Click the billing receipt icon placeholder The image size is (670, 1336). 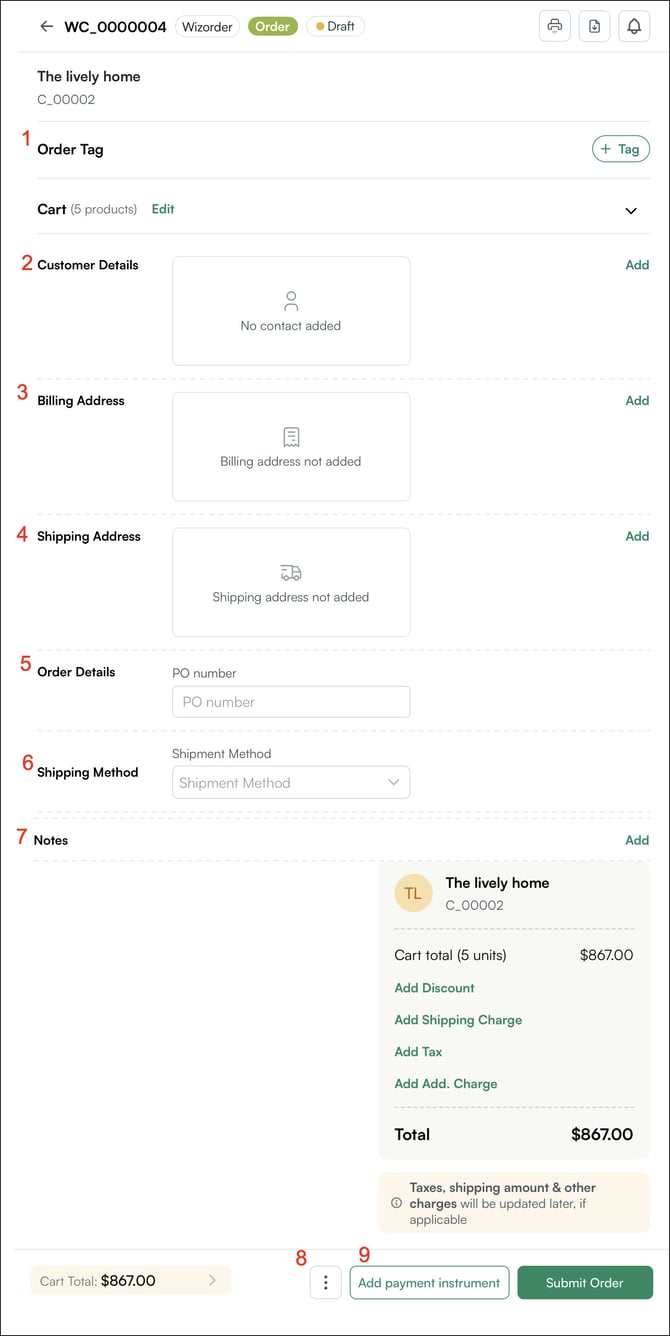290,436
